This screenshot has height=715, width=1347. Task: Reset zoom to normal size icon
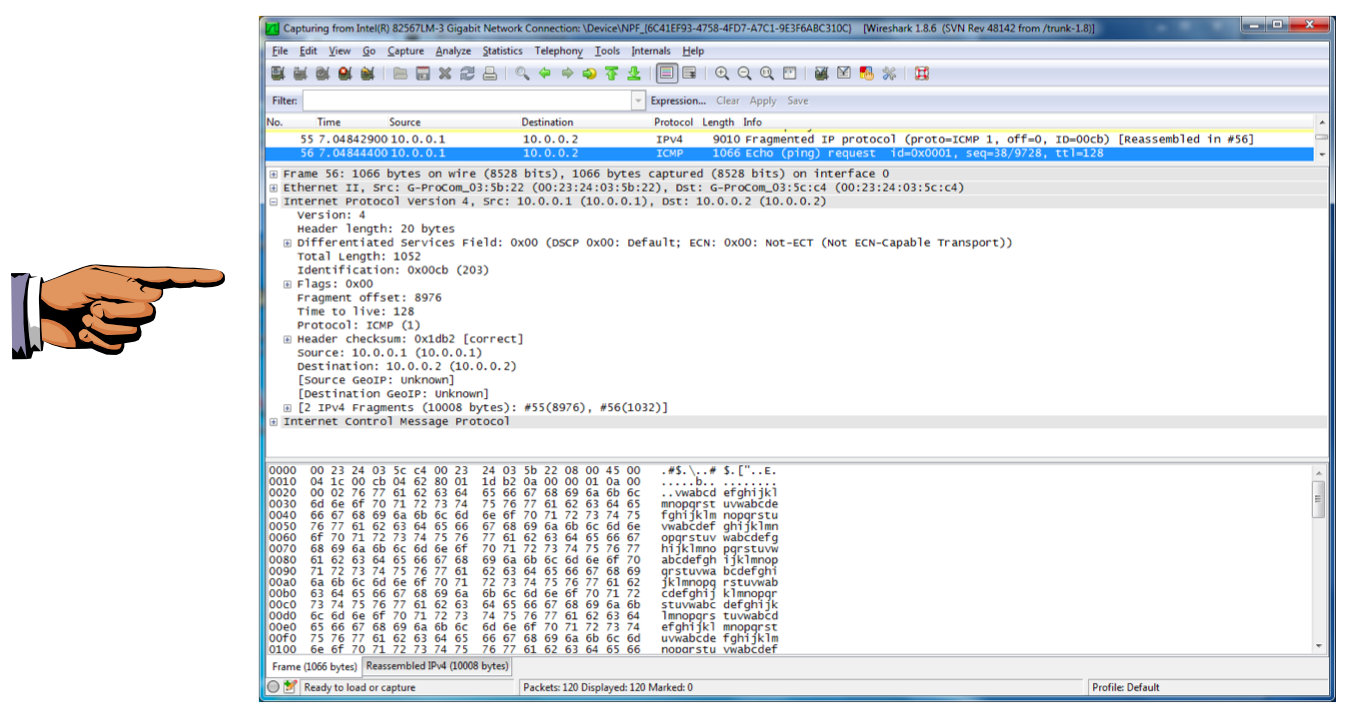click(x=767, y=73)
